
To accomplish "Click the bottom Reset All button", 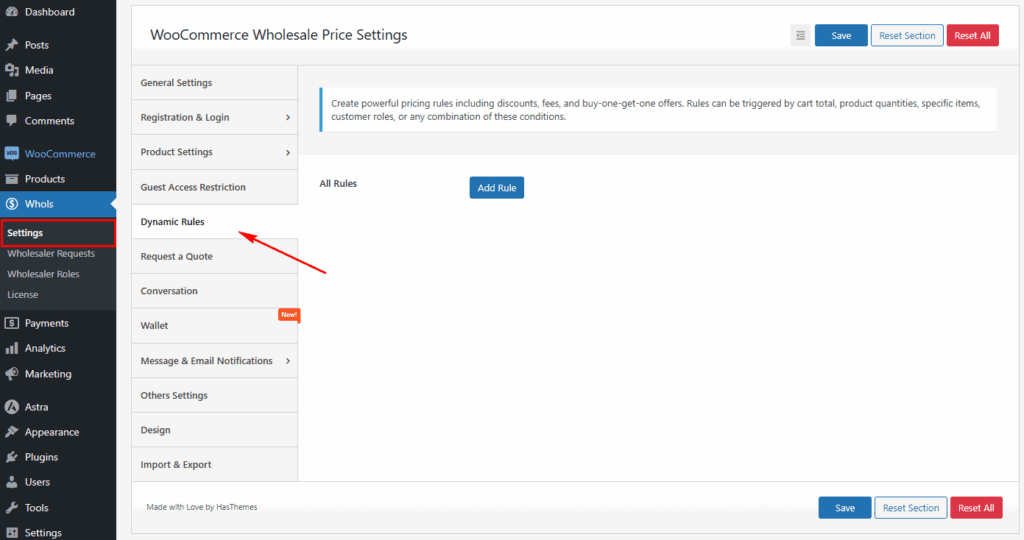I will click(x=976, y=507).
